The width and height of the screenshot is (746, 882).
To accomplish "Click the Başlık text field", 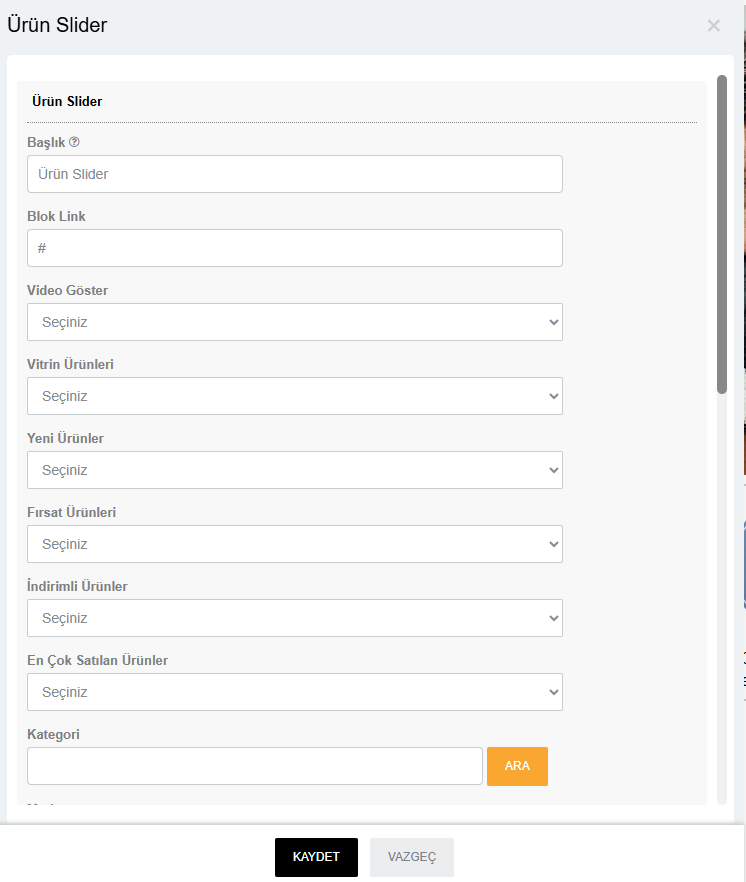I will [x=295, y=174].
